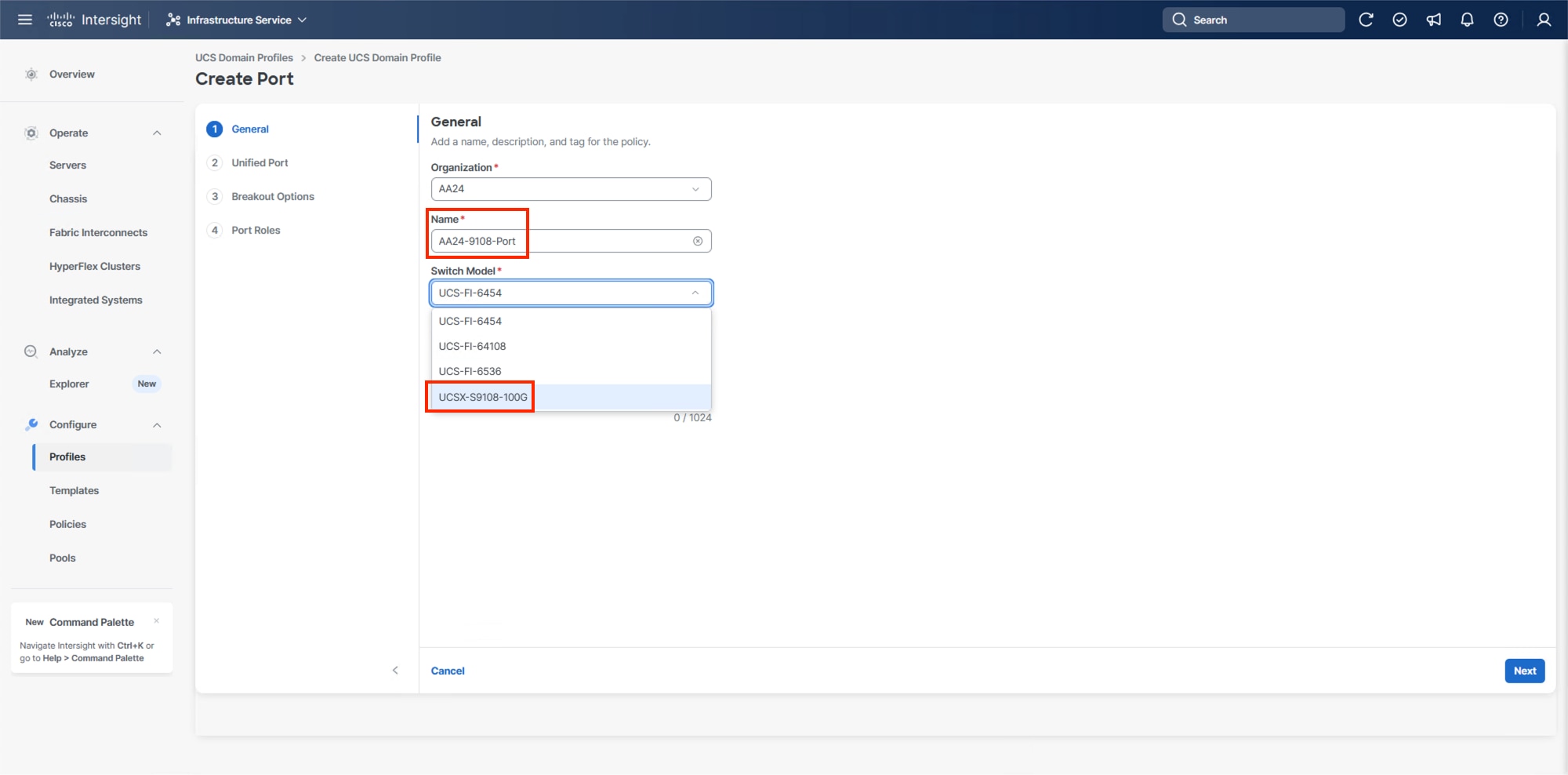Switch to Fabric Interconnects in the sidebar

coord(98,232)
